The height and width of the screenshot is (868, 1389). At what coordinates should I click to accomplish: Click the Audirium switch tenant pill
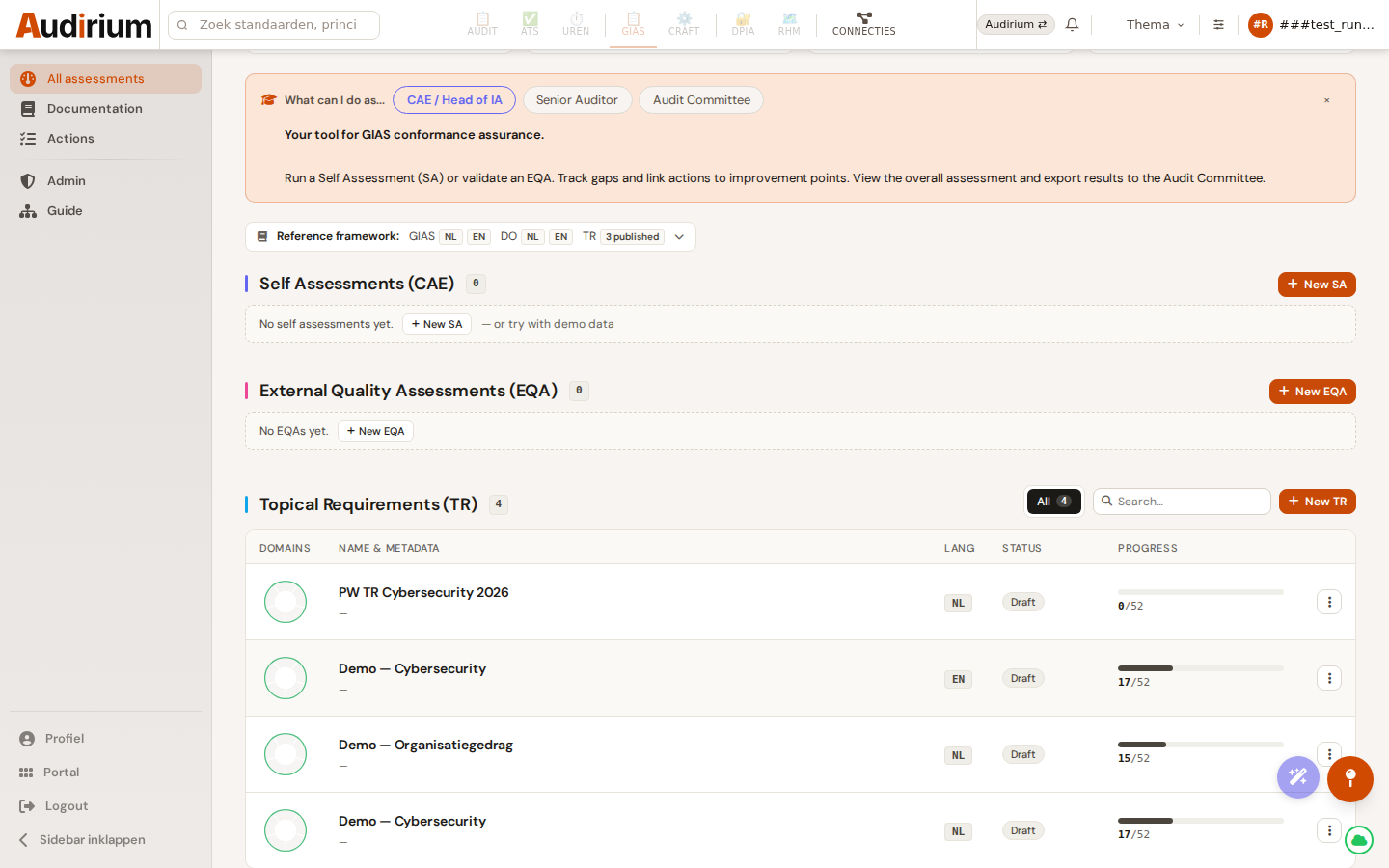coord(1016,24)
